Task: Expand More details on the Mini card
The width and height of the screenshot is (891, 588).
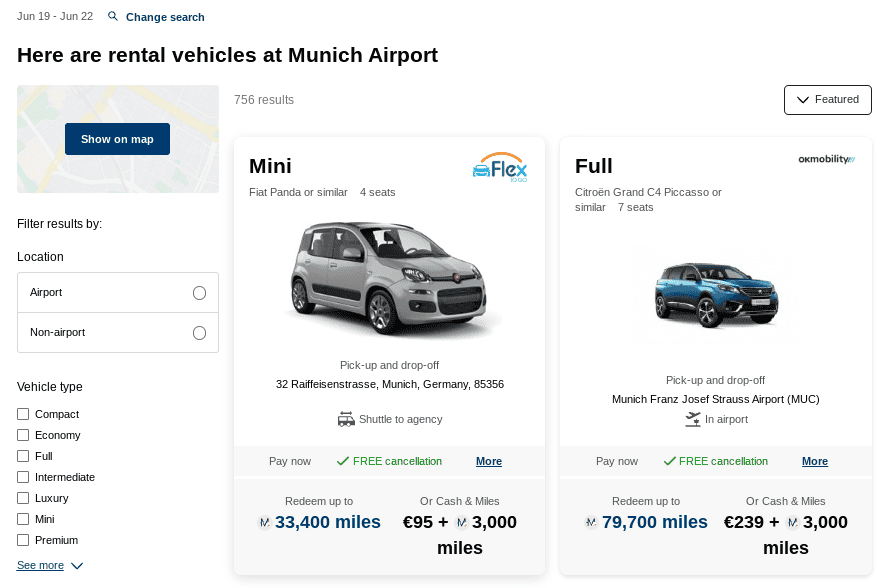Action: (489, 461)
